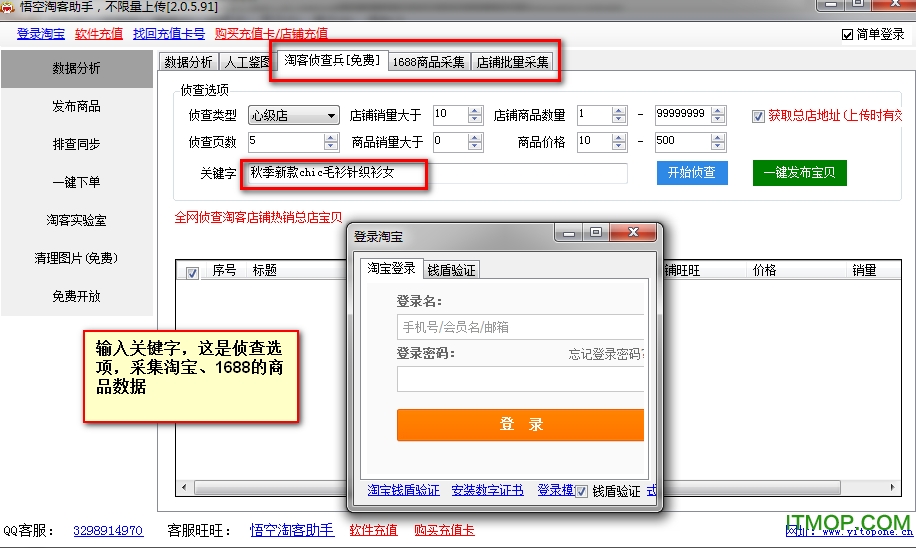Image resolution: width=916 pixels, height=548 pixels.
Task: Click the 店铺销量大于 number field
Action: click(x=450, y=115)
